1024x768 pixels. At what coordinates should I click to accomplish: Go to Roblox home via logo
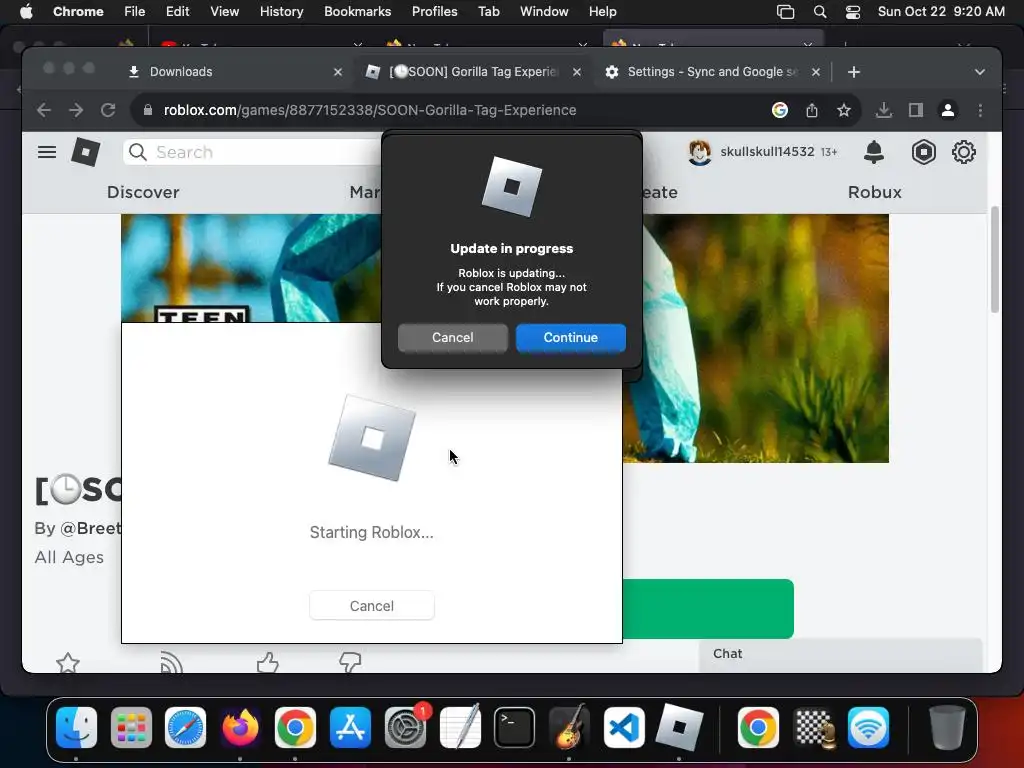pyautogui.click(x=86, y=152)
